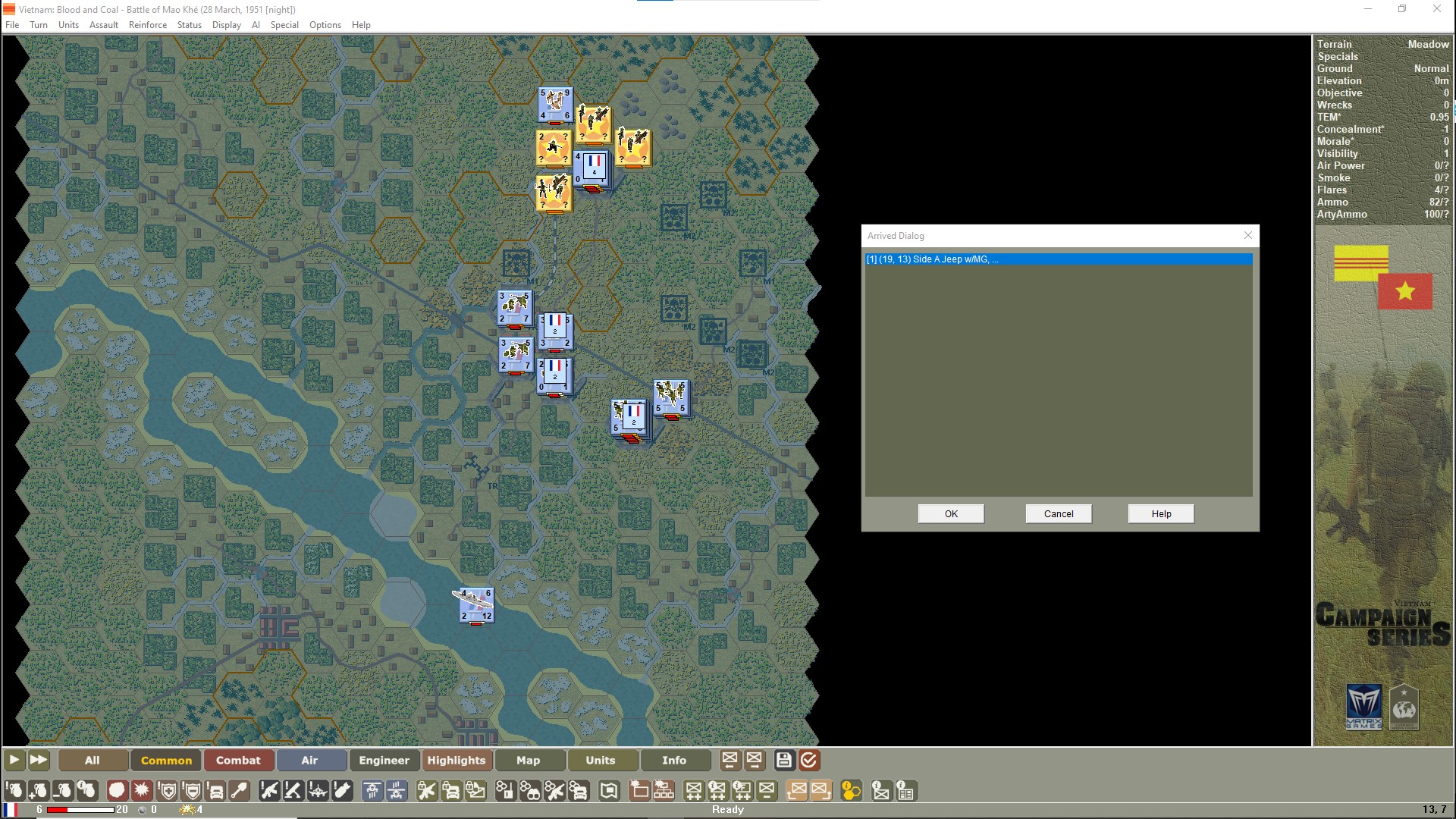Viewport: 1456px width, 819px height.
Task: Toggle the turn completion checkmark icon
Action: (x=809, y=761)
